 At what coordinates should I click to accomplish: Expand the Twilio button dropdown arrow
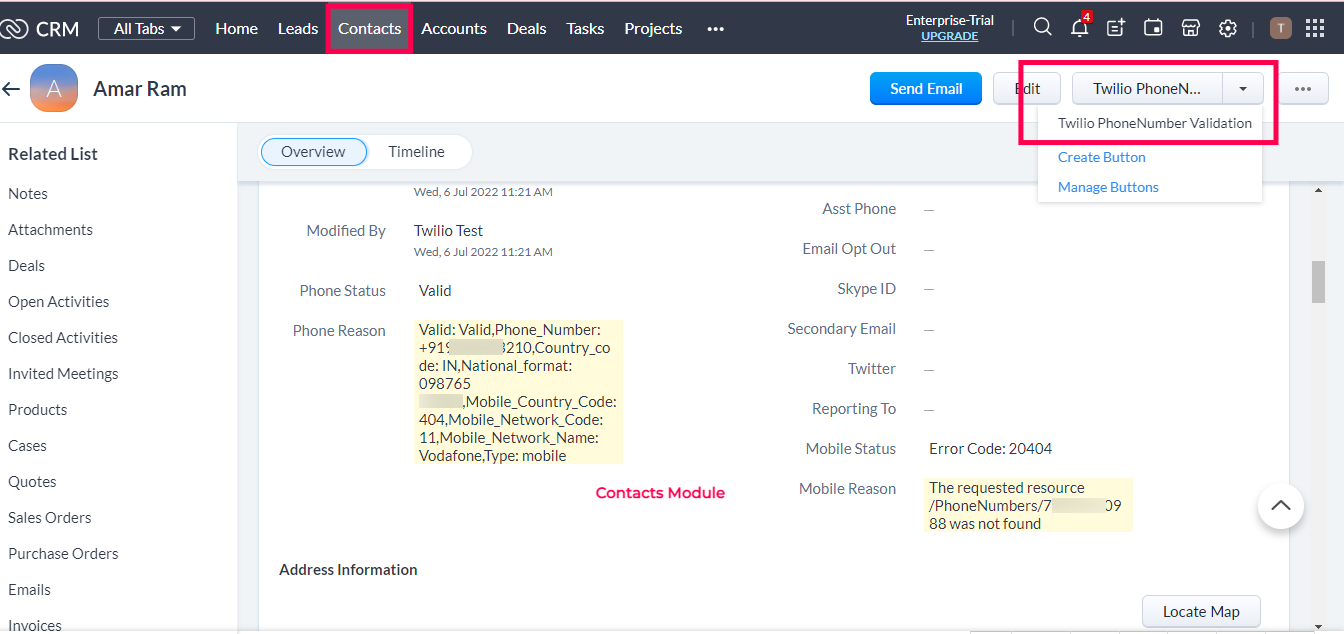pos(1242,88)
